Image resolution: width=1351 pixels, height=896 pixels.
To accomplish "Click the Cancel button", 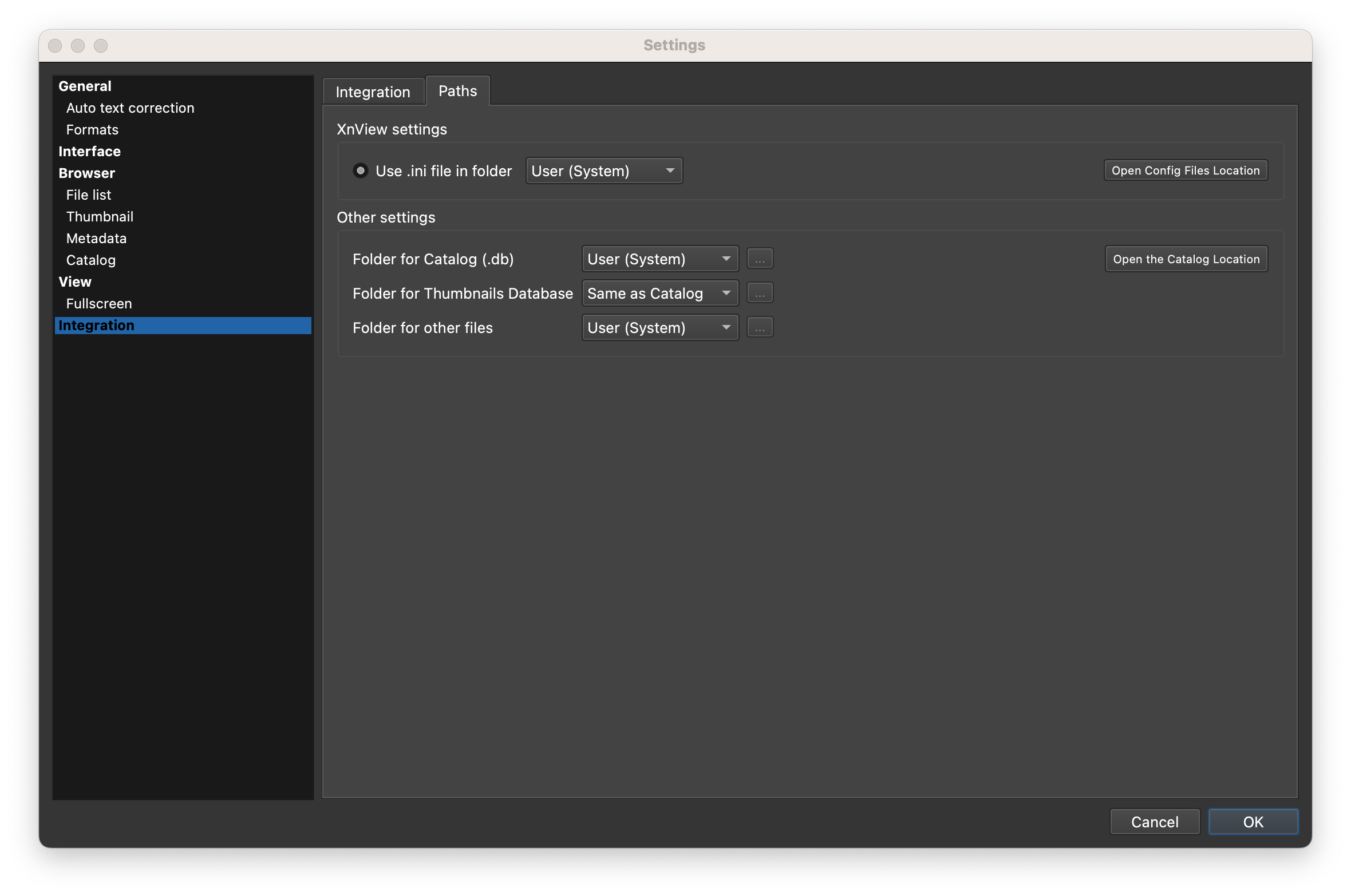I will point(1154,822).
